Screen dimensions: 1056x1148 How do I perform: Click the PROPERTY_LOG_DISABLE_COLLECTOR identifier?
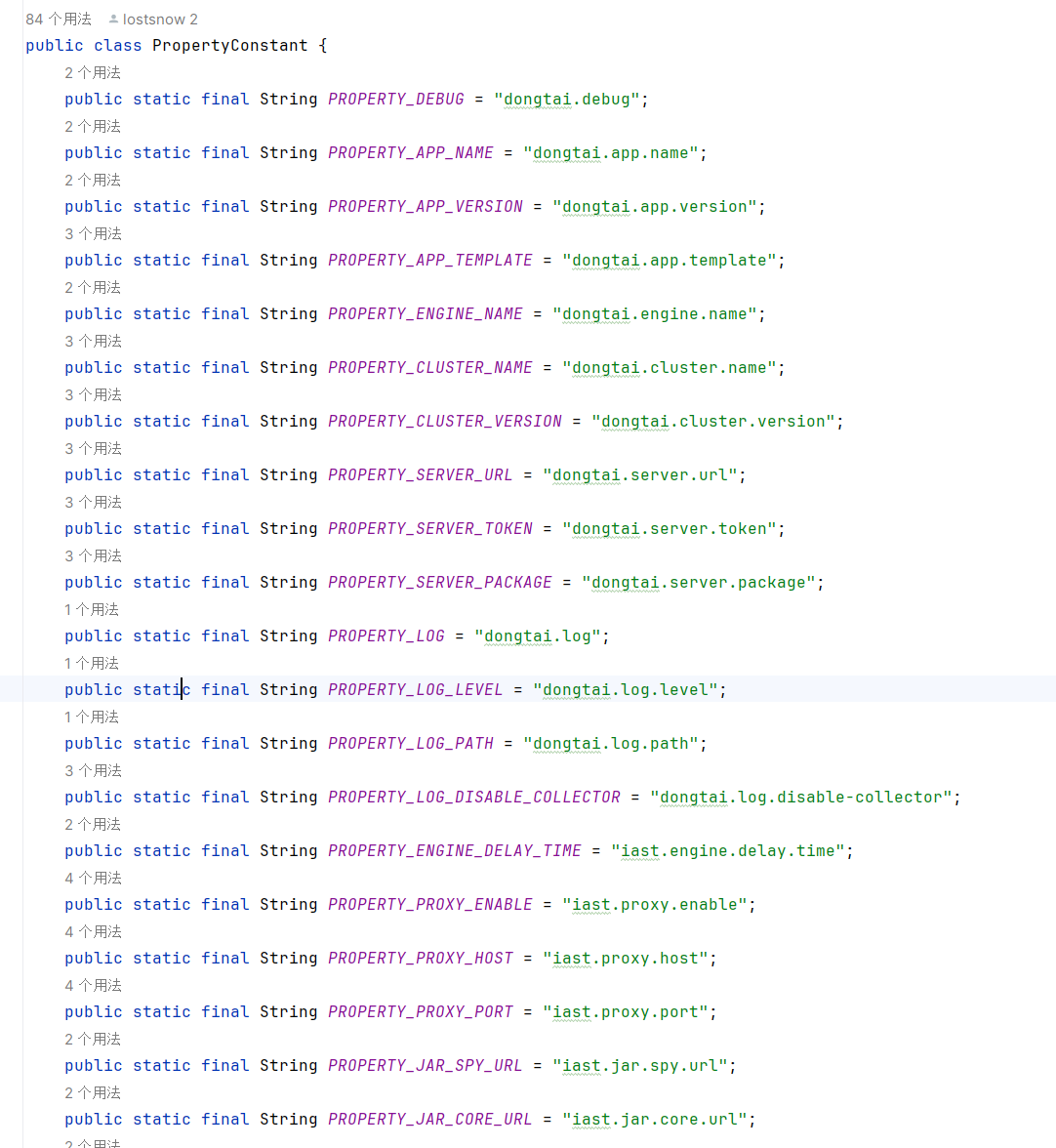point(473,798)
